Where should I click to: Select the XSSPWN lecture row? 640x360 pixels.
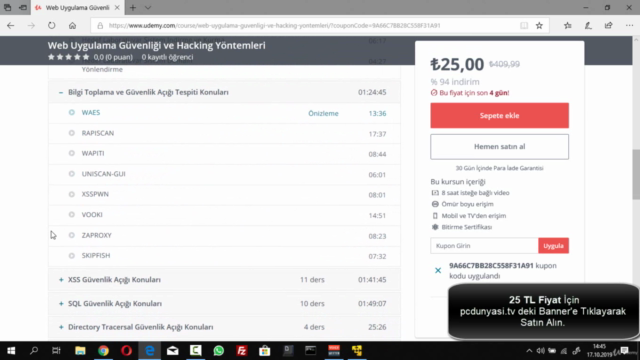point(224,195)
